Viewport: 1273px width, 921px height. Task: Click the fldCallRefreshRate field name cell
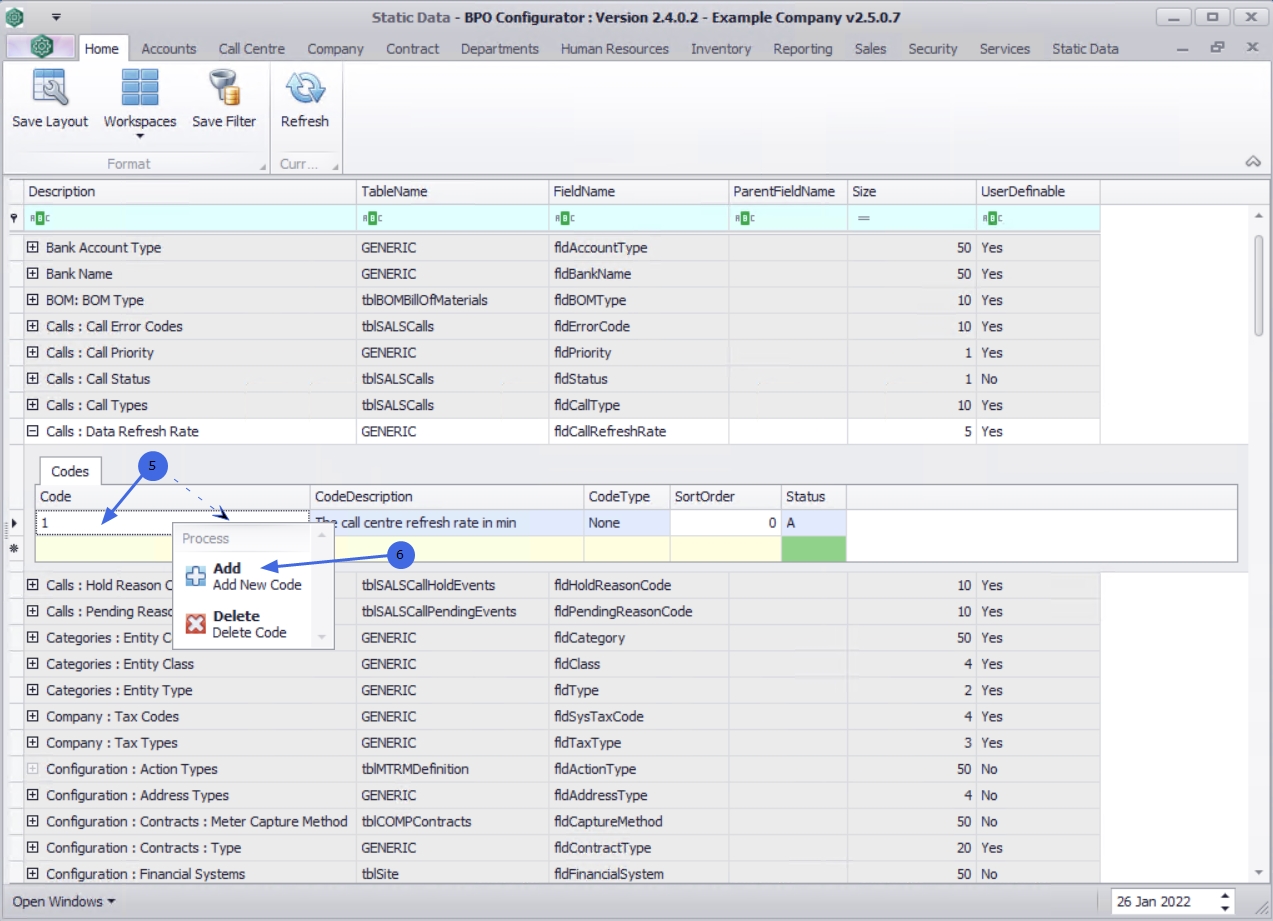point(638,431)
